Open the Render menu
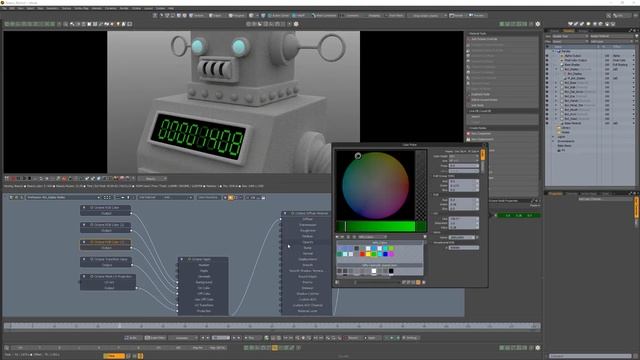The width and height of the screenshot is (640, 360). tap(124, 8)
